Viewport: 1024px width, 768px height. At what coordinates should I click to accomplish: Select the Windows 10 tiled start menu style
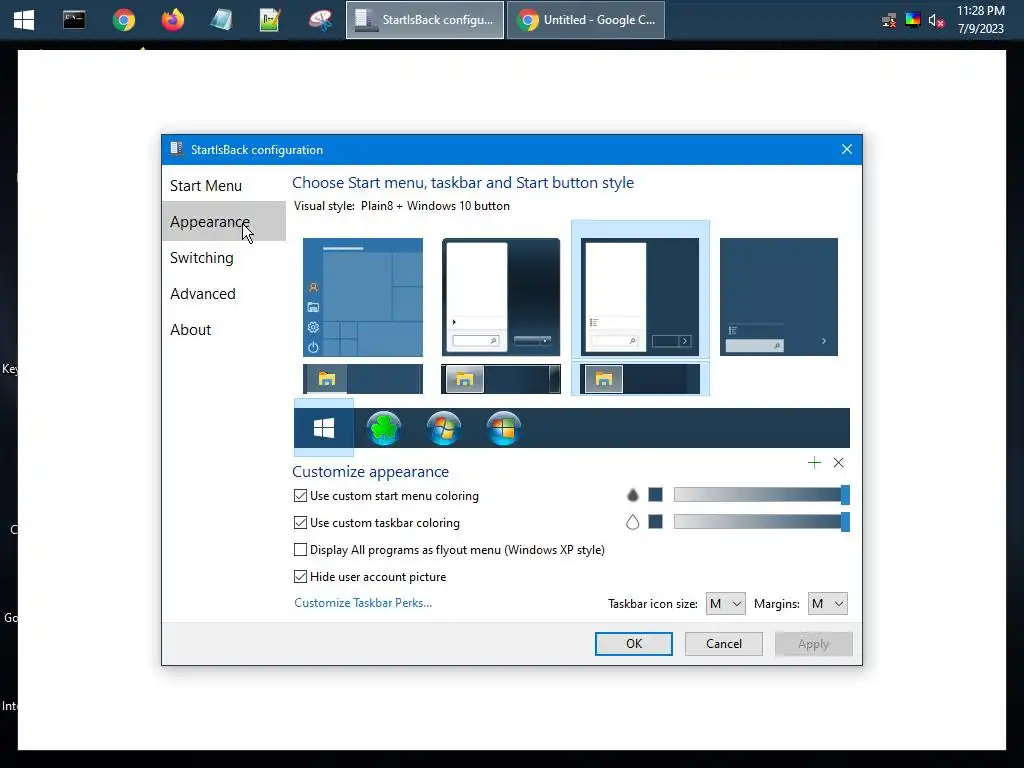click(363, 297)
